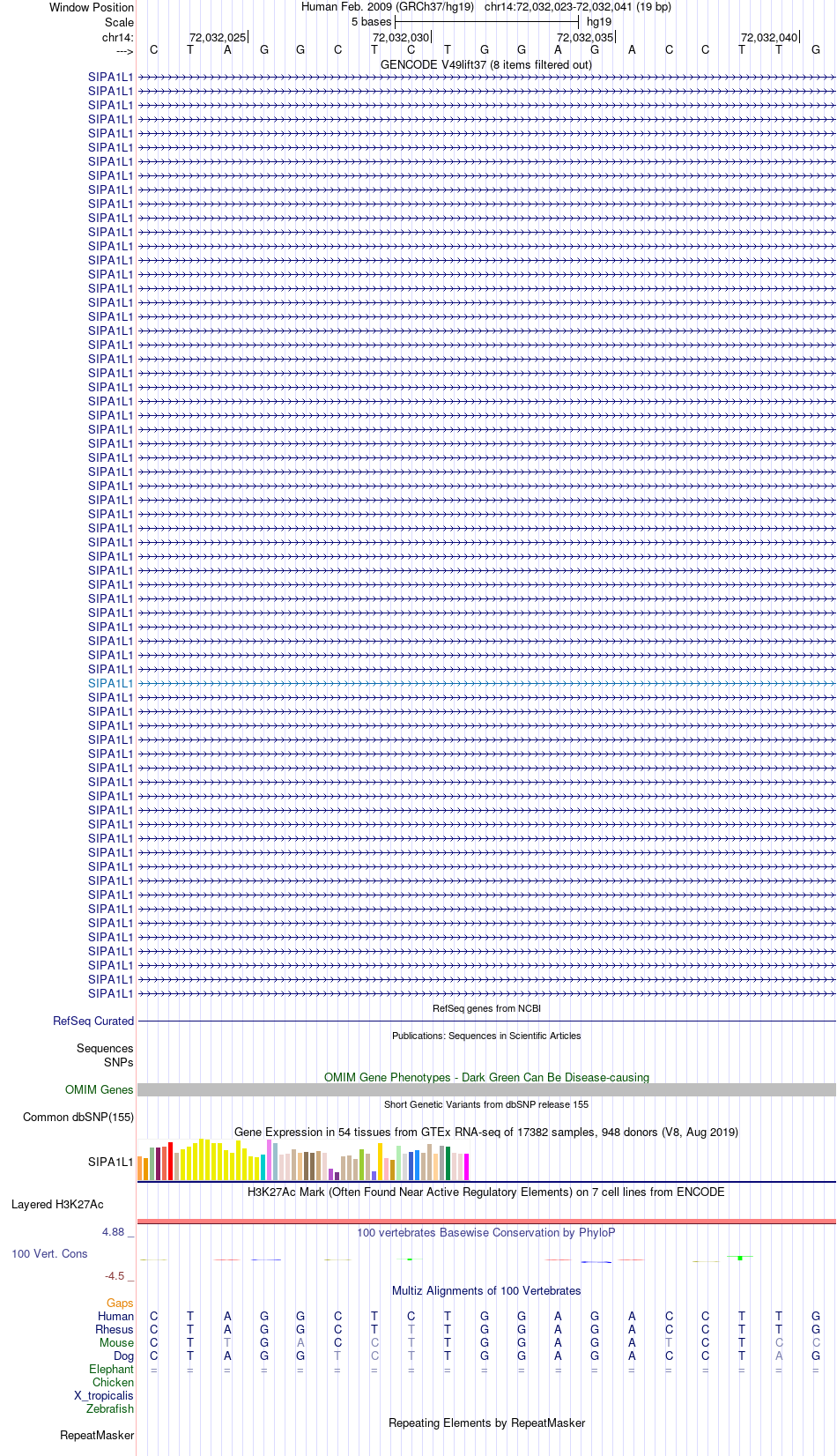Click position marker 72,032,040
The height and width of the screenshot is (1456, 837).
tap(769, 37)
